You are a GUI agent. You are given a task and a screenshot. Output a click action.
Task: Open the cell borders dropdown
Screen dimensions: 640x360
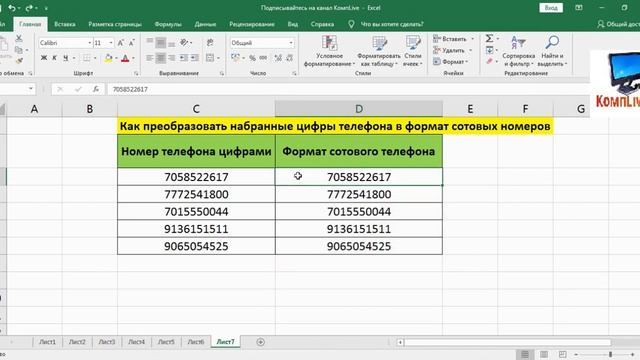click(95, 58)
